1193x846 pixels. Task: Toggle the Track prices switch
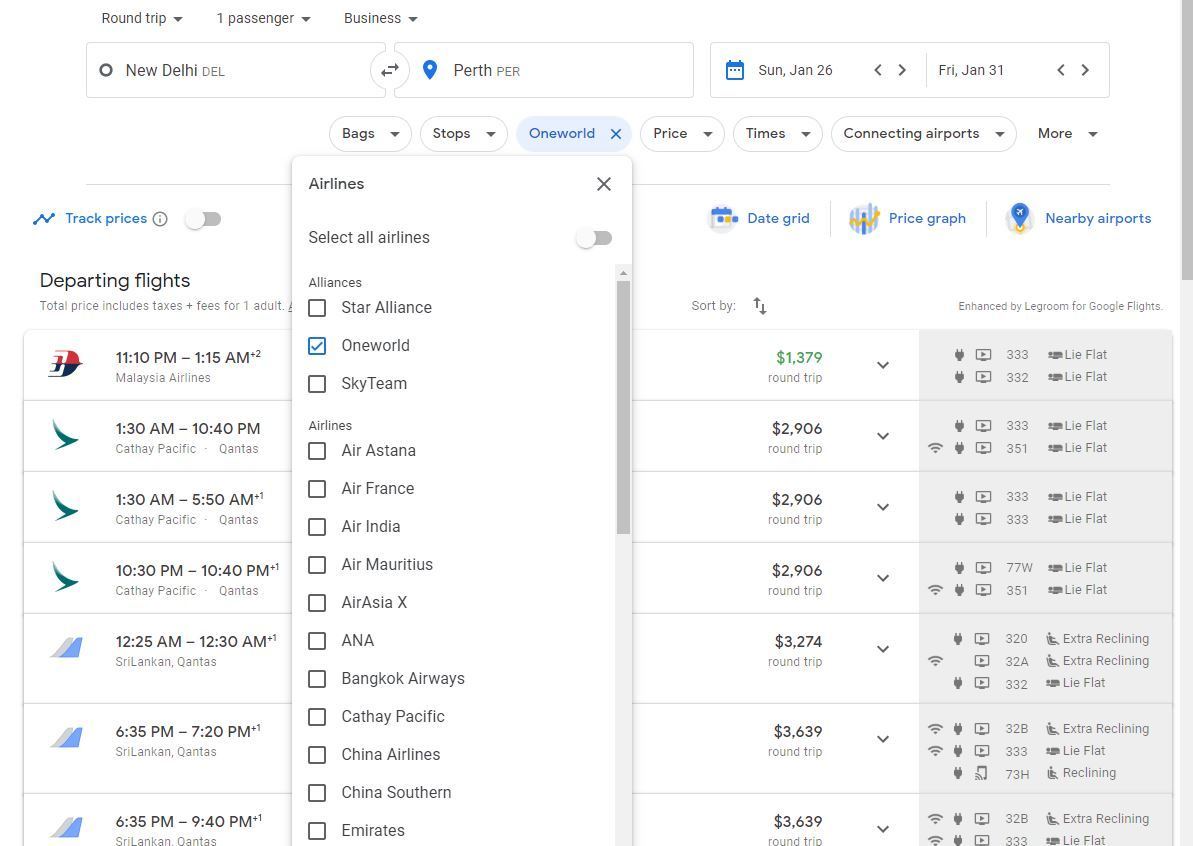(x=203, y=219)
